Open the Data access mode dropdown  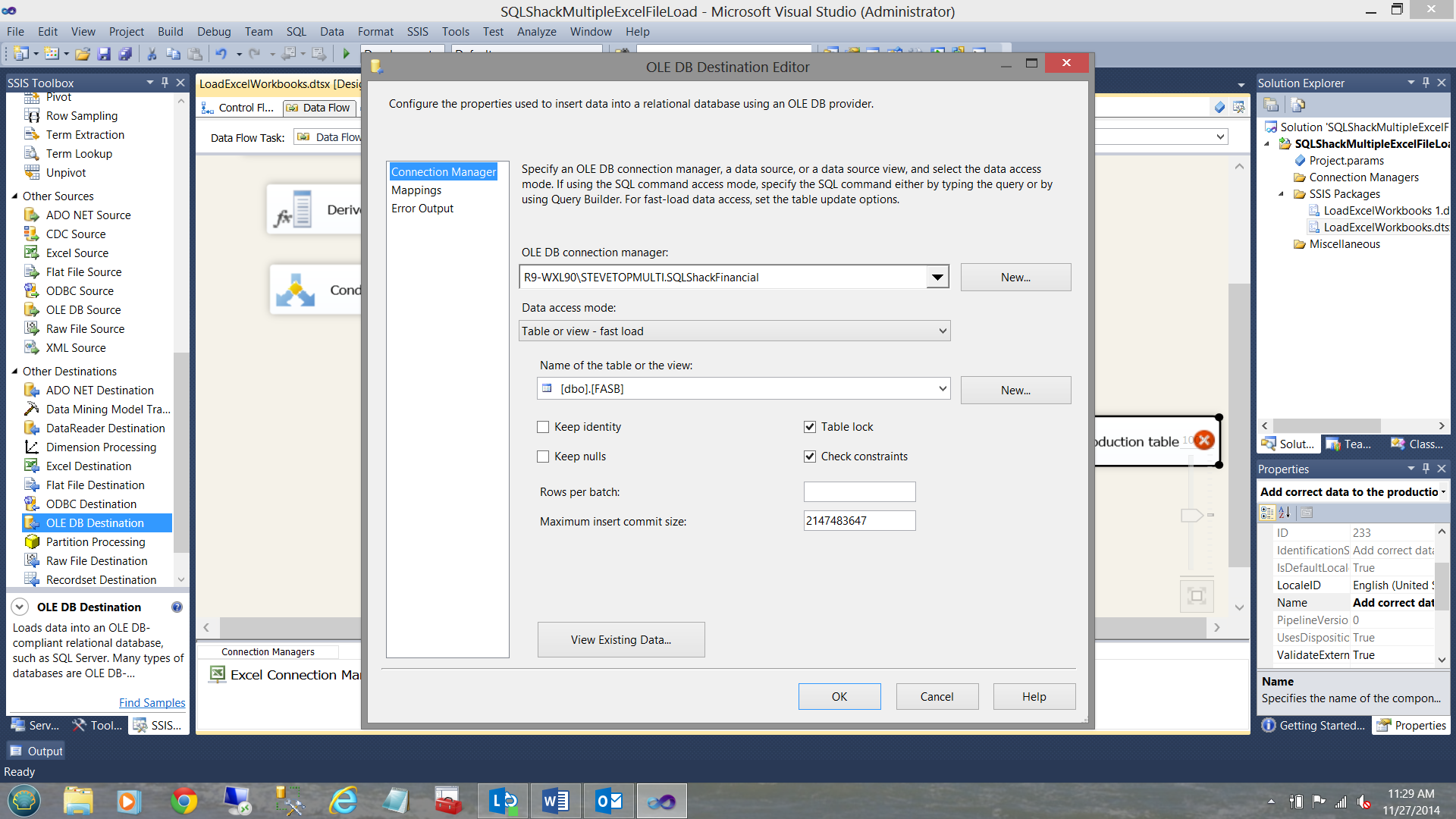(x=942, y=331)
